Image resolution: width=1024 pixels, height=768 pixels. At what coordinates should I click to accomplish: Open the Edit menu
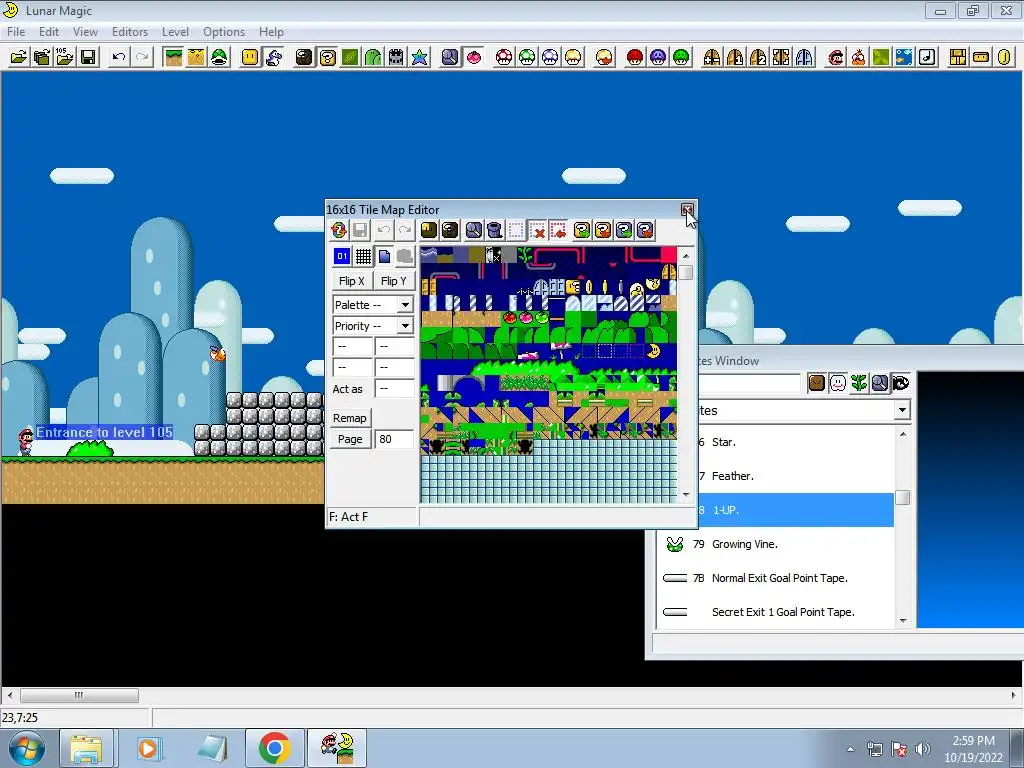[49, 31]
